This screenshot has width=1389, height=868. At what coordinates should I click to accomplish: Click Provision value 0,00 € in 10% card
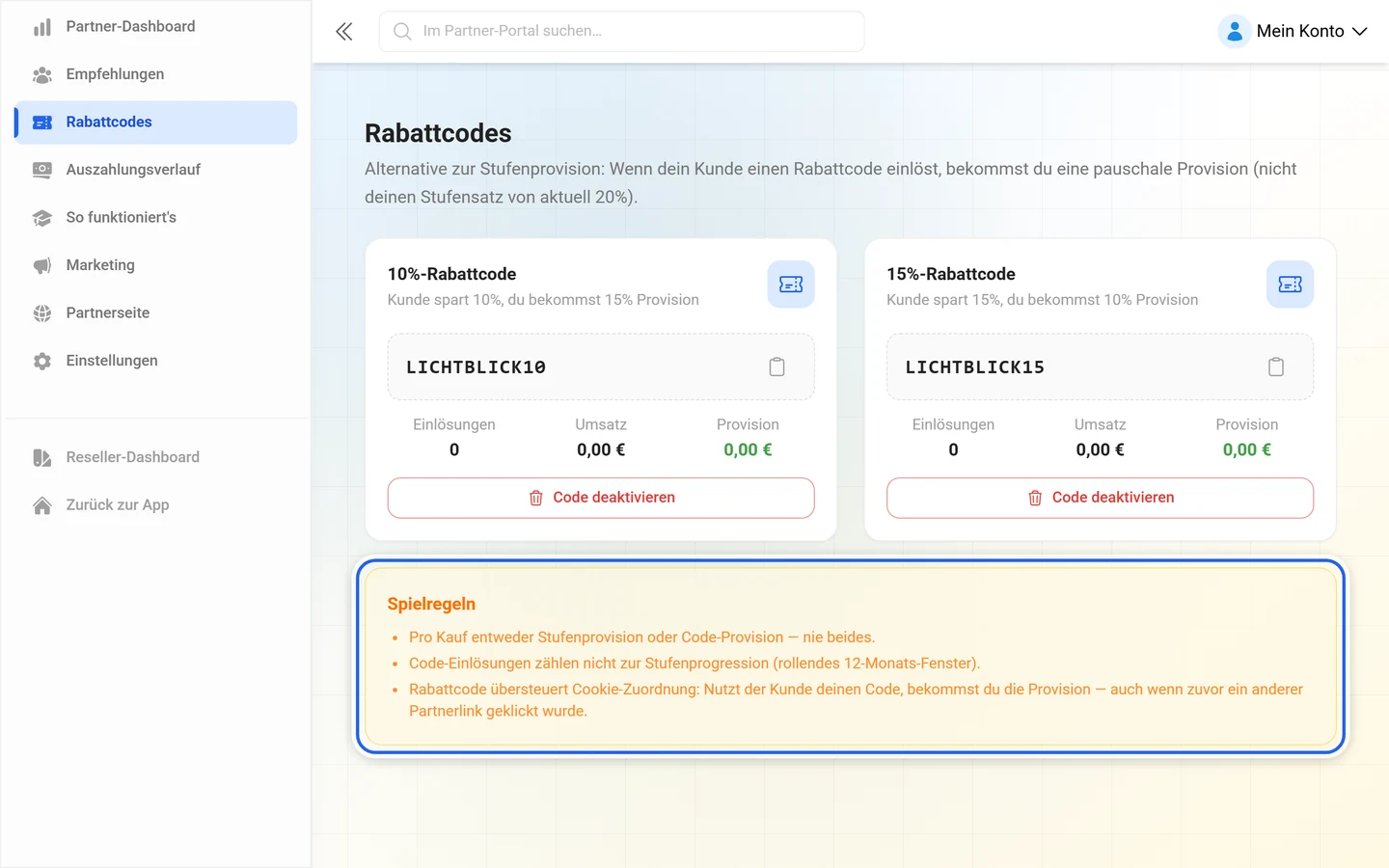click(x=748, y=449)
